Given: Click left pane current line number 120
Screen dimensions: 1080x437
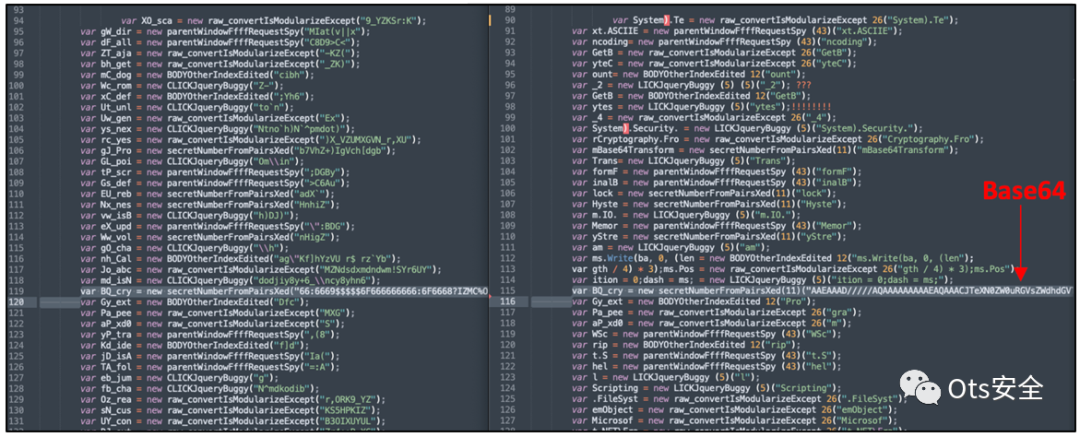Looking at the screenshot, I should (x=16, y=301).
